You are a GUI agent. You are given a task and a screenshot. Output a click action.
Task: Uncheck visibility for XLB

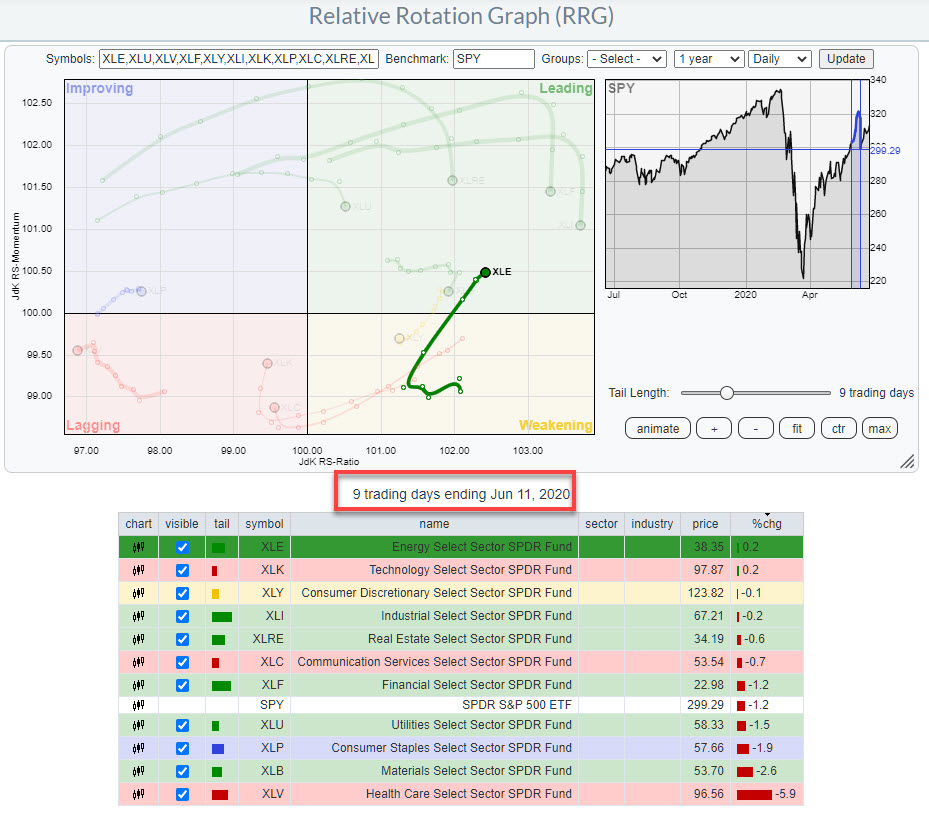[182, 771]
